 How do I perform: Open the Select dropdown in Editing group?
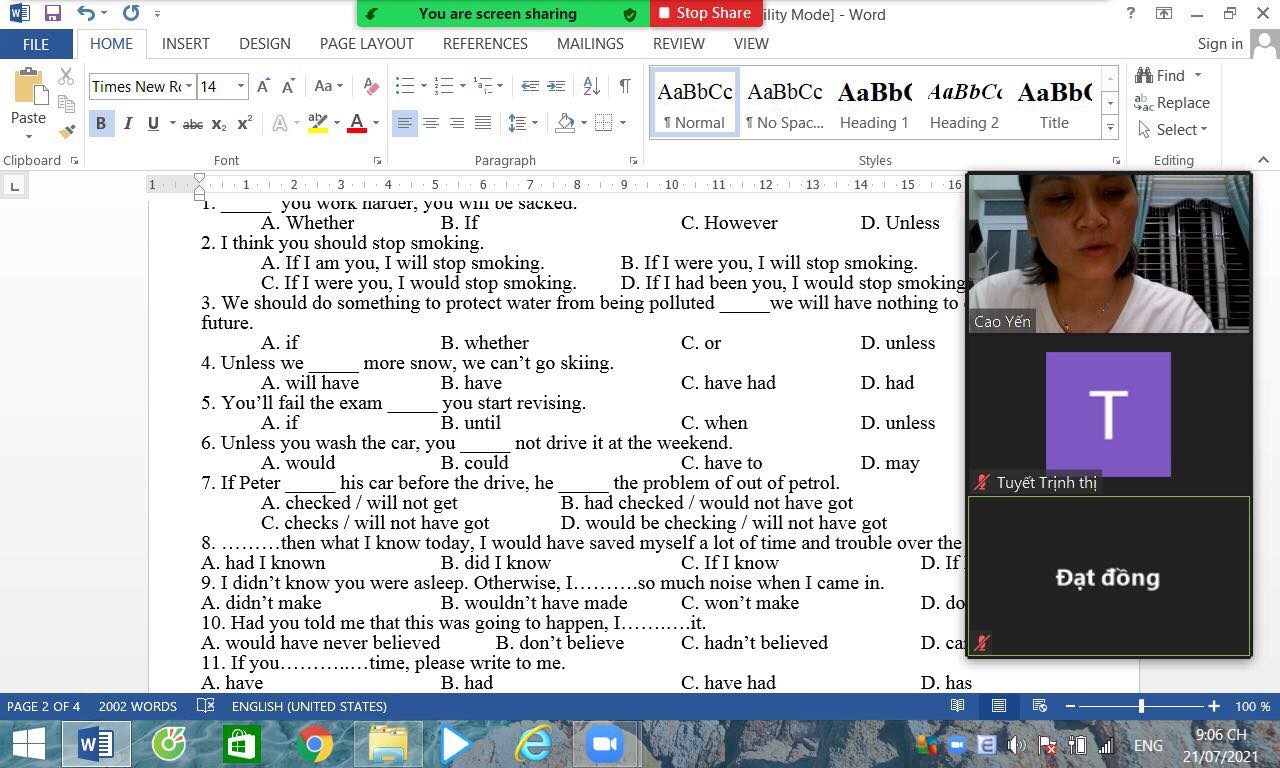[1173, 130]
